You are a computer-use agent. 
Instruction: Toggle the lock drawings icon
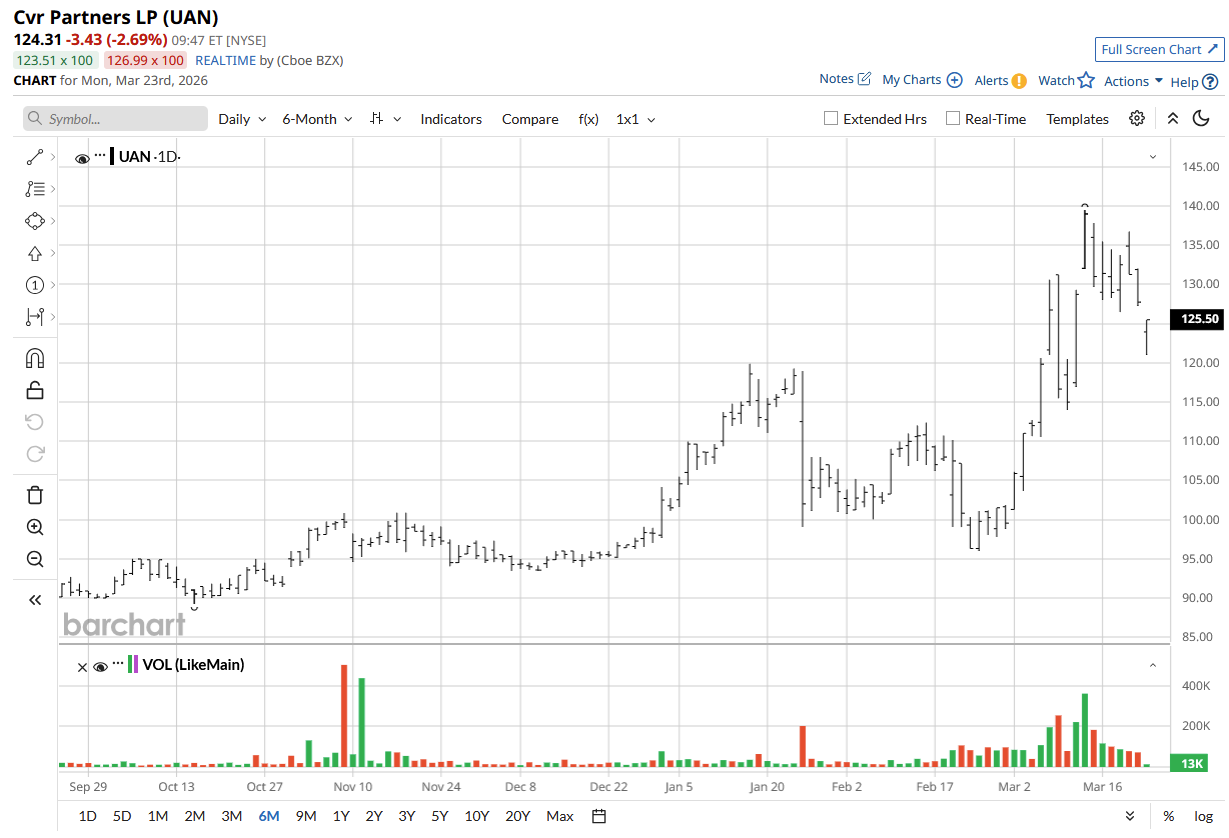(35, 389)
